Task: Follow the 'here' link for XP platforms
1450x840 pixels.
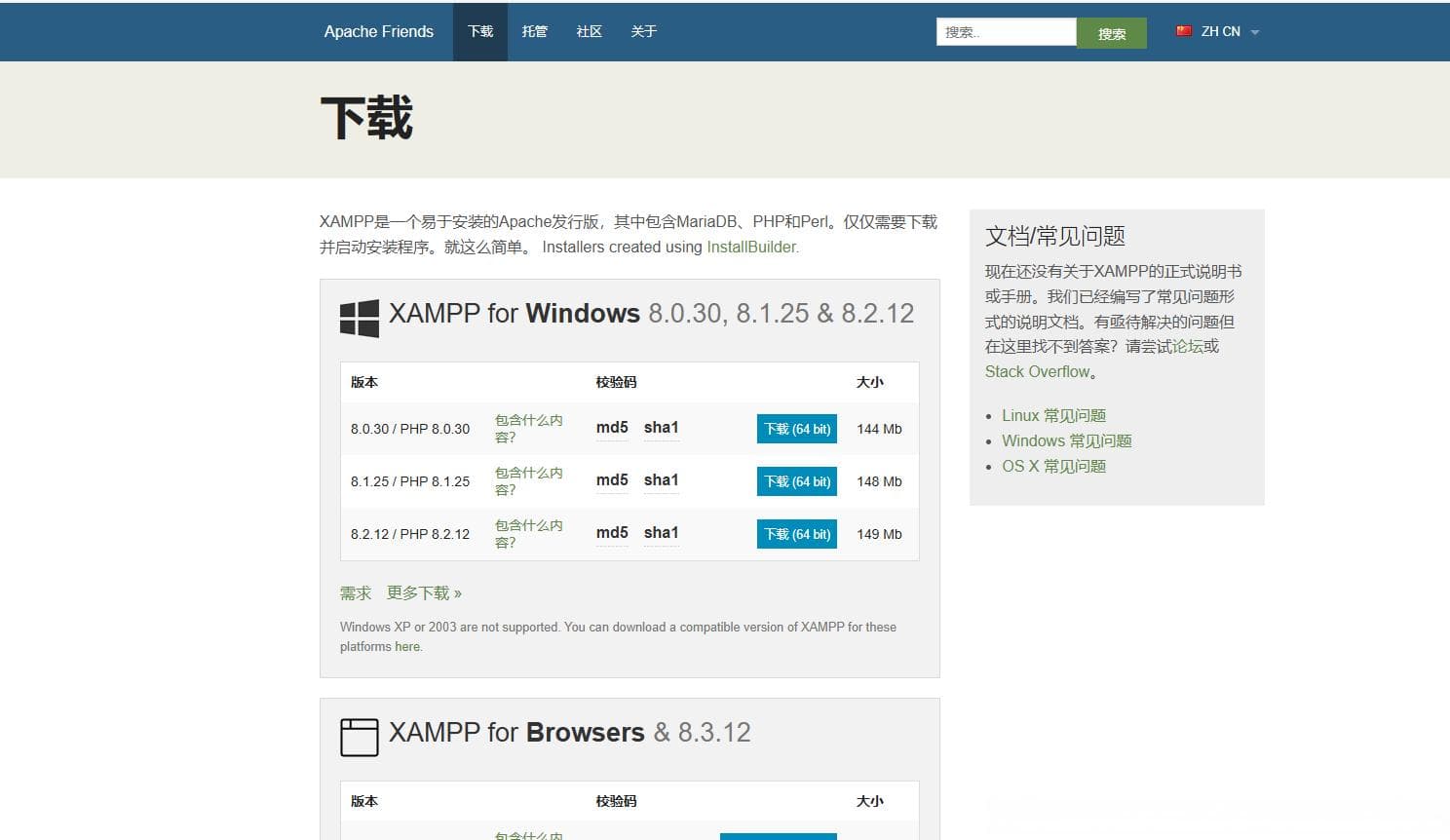Action: click(x=407, y=647)
